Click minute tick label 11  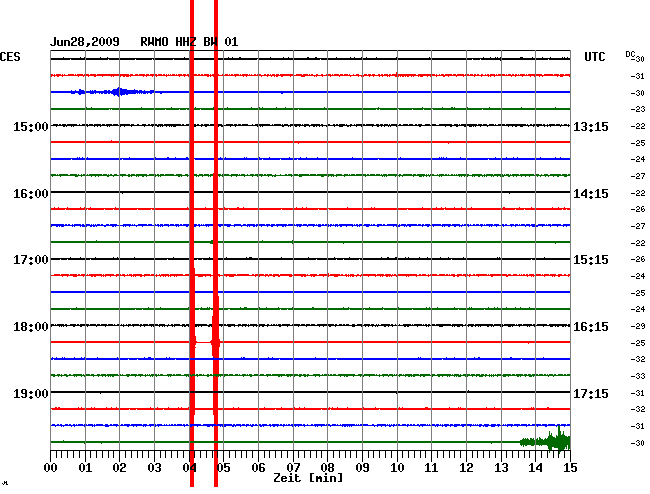[431, 468]
